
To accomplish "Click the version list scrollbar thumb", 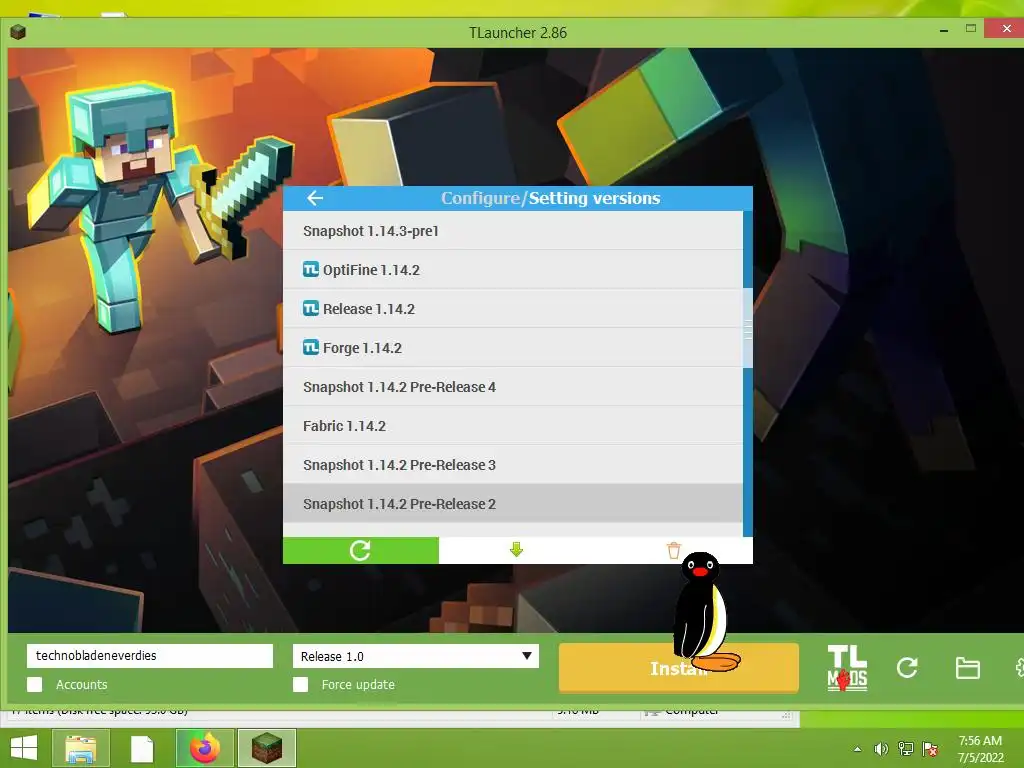I will coord(748,327).
